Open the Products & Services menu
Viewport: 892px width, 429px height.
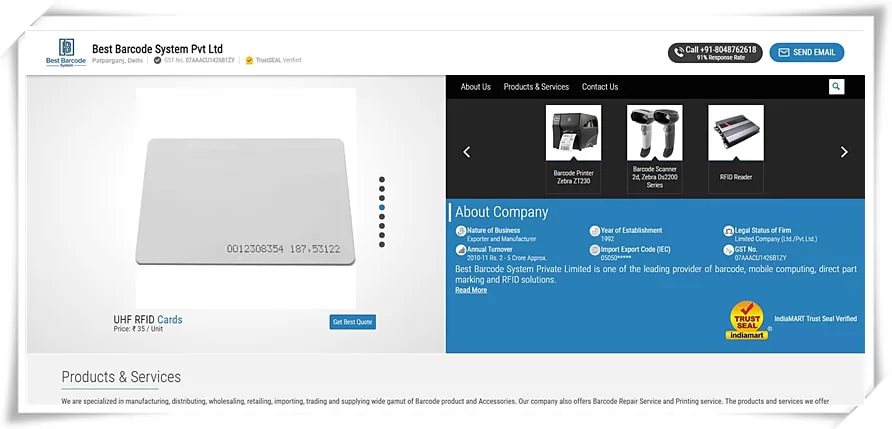[536, 87]
